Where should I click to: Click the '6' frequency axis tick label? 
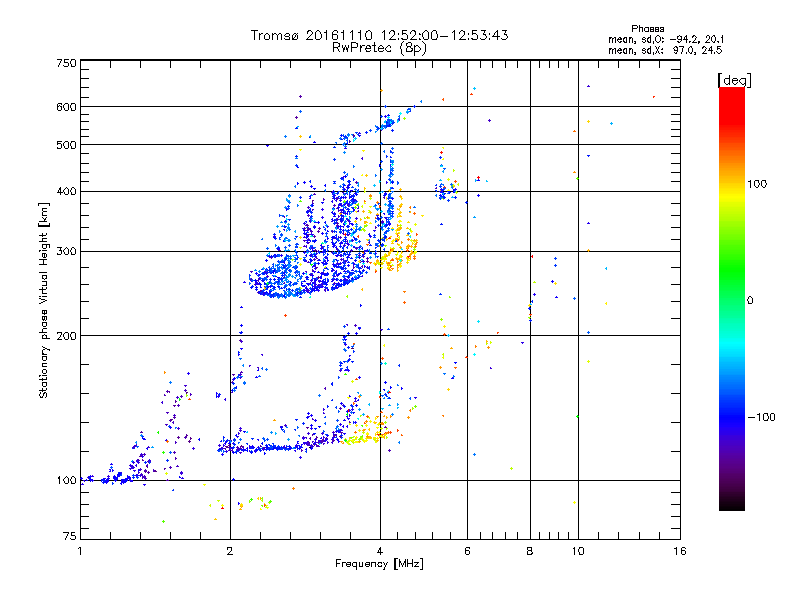467,551
